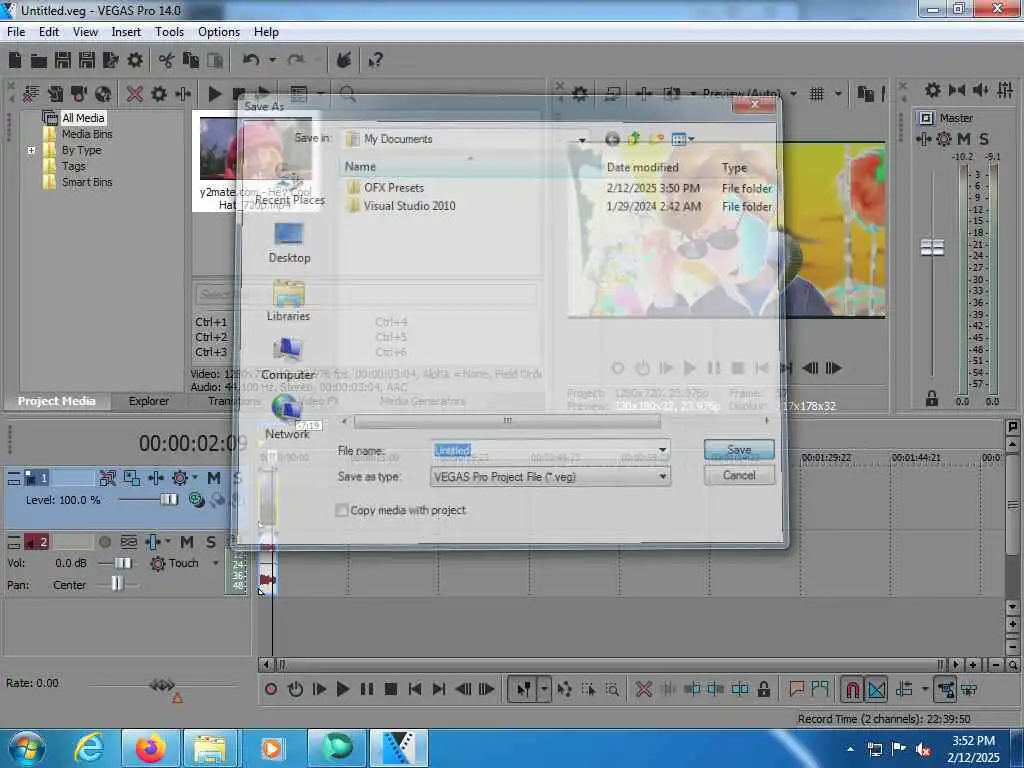
Task: Click the What's This help icon
Action: (376, 61)
